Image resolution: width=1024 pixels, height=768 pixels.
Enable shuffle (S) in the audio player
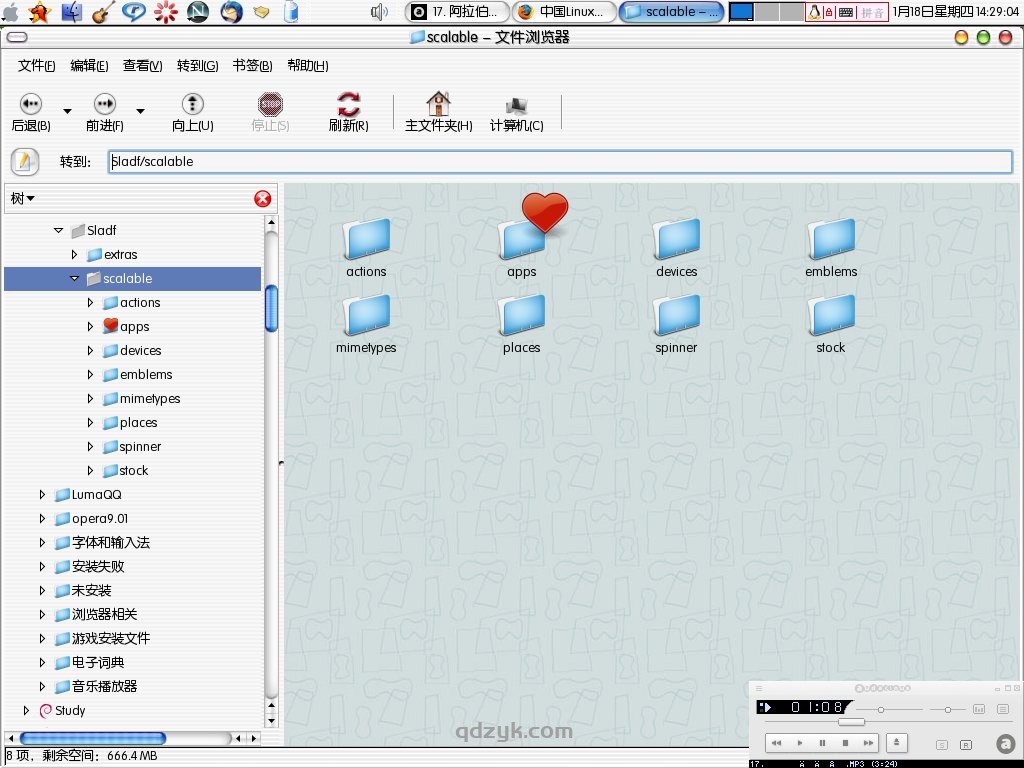pyautogui.click(x=941, y=744)
